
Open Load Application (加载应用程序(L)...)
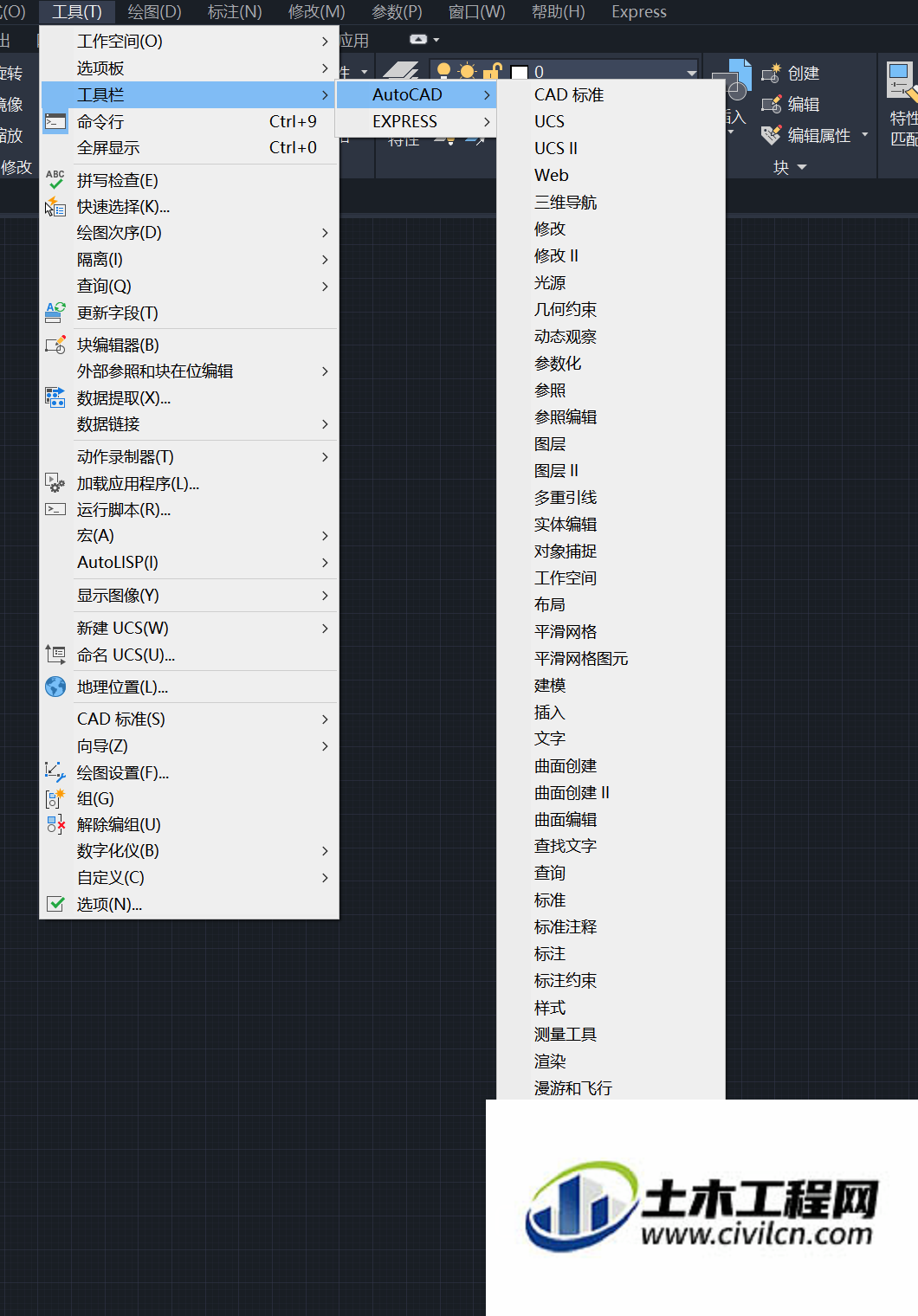coord(189,483)
